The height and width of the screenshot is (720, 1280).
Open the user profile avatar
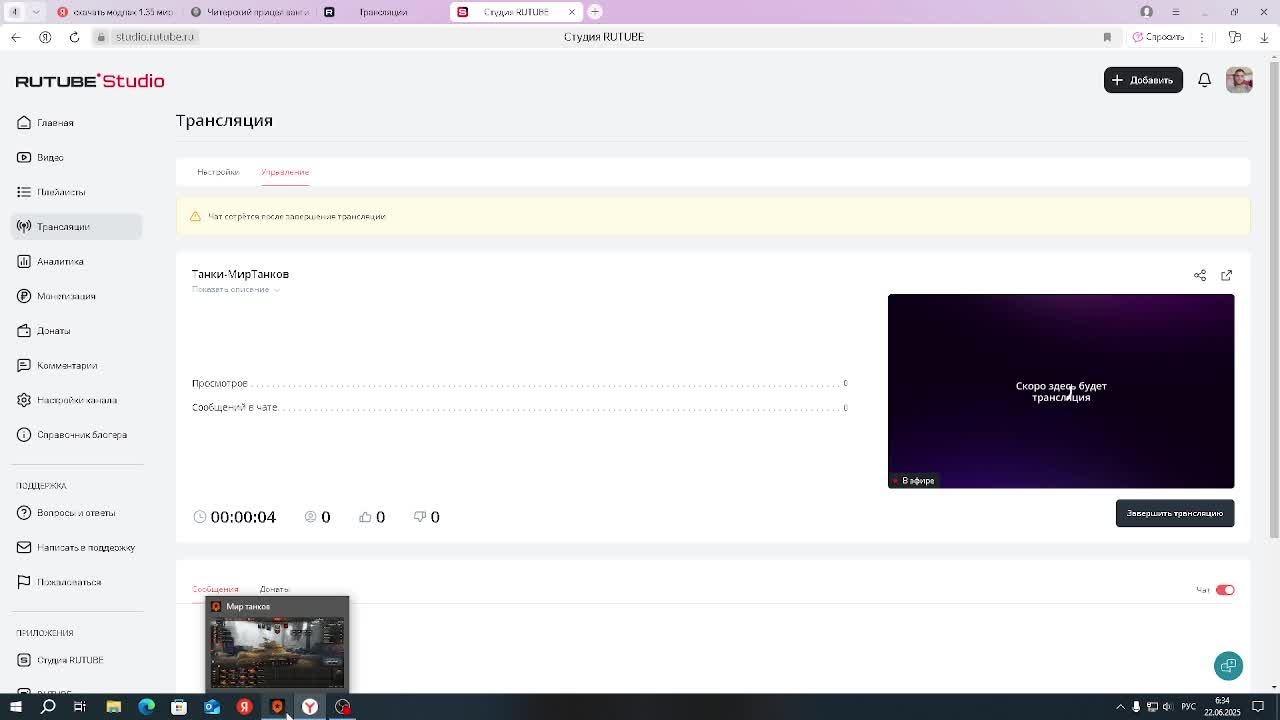[x=1239, y=80]
